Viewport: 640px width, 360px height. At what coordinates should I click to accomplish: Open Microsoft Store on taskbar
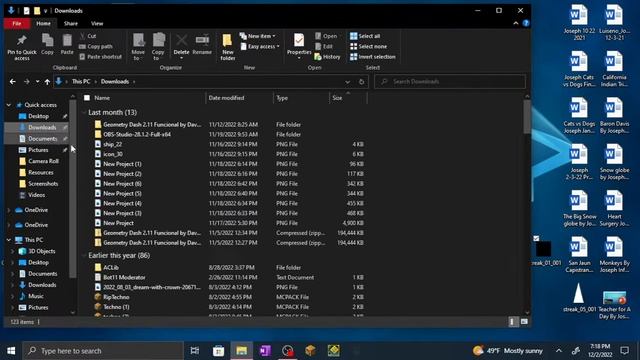point(218,351)
